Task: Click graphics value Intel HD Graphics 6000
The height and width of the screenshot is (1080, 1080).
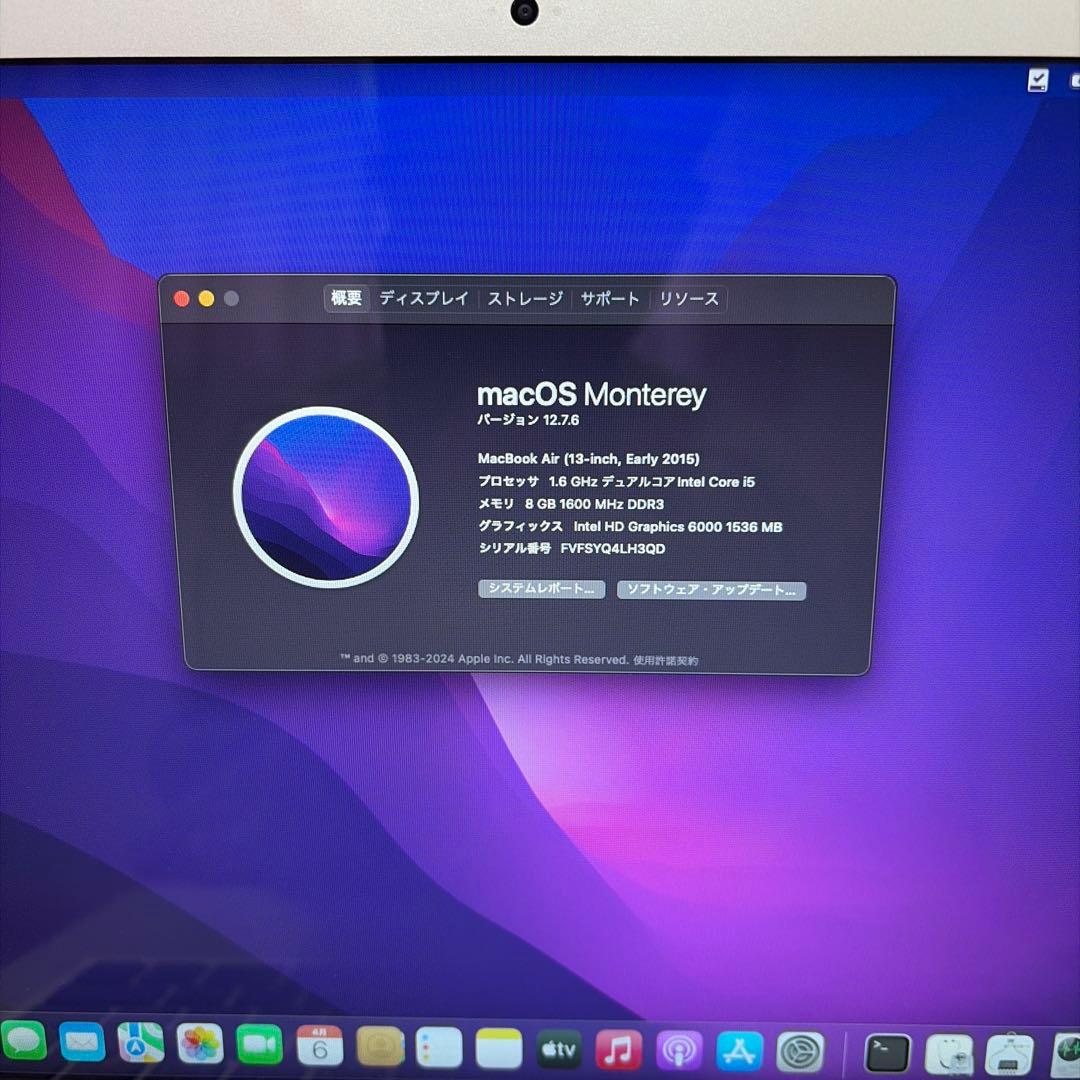Action: pyautogui.click(x=678, y=527)
